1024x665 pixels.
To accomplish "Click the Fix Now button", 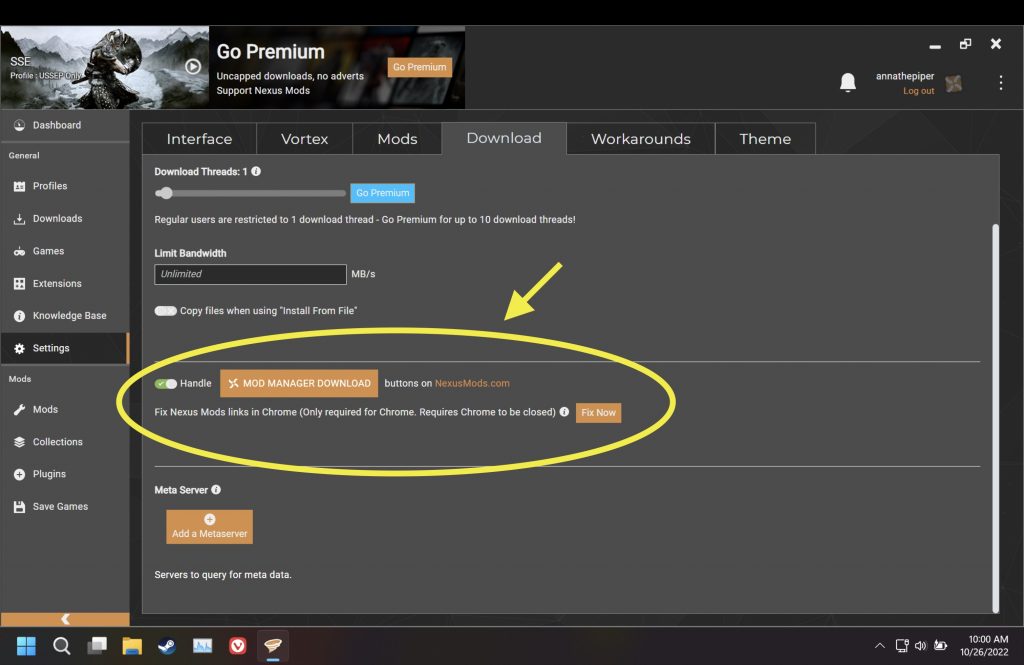I will [x=598, y=412].
